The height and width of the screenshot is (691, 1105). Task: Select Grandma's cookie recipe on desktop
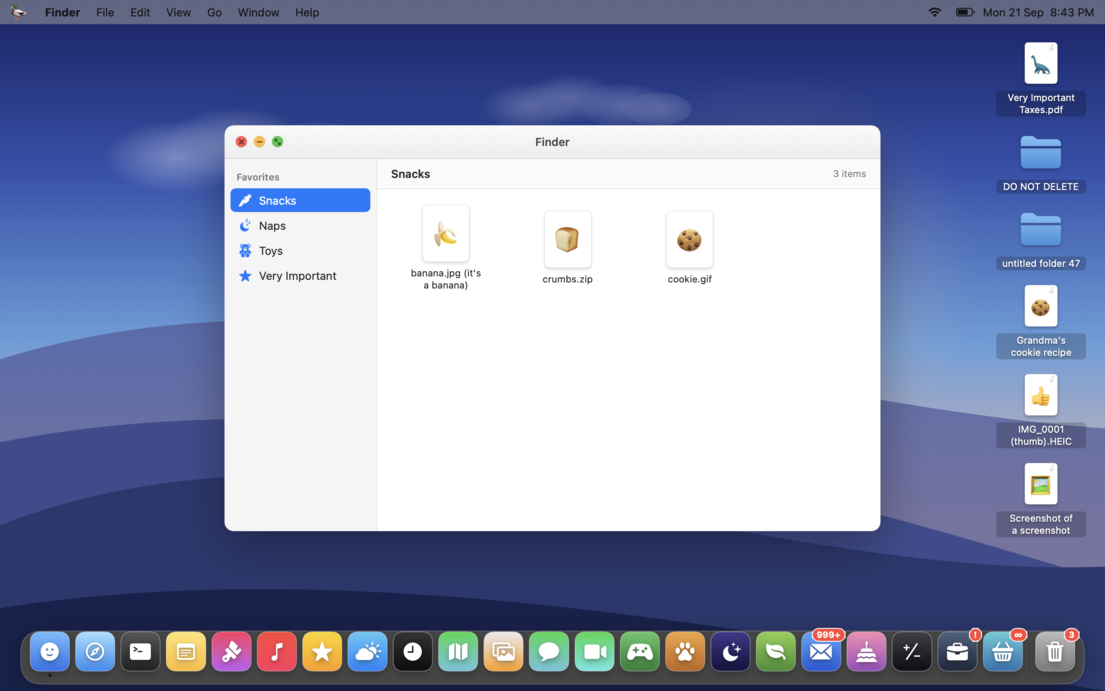[1041, 321]
